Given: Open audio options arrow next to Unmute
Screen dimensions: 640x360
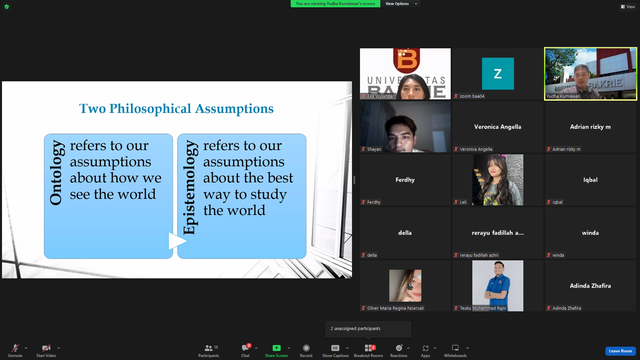Looking at the screenshot, I should pos(26,348).
